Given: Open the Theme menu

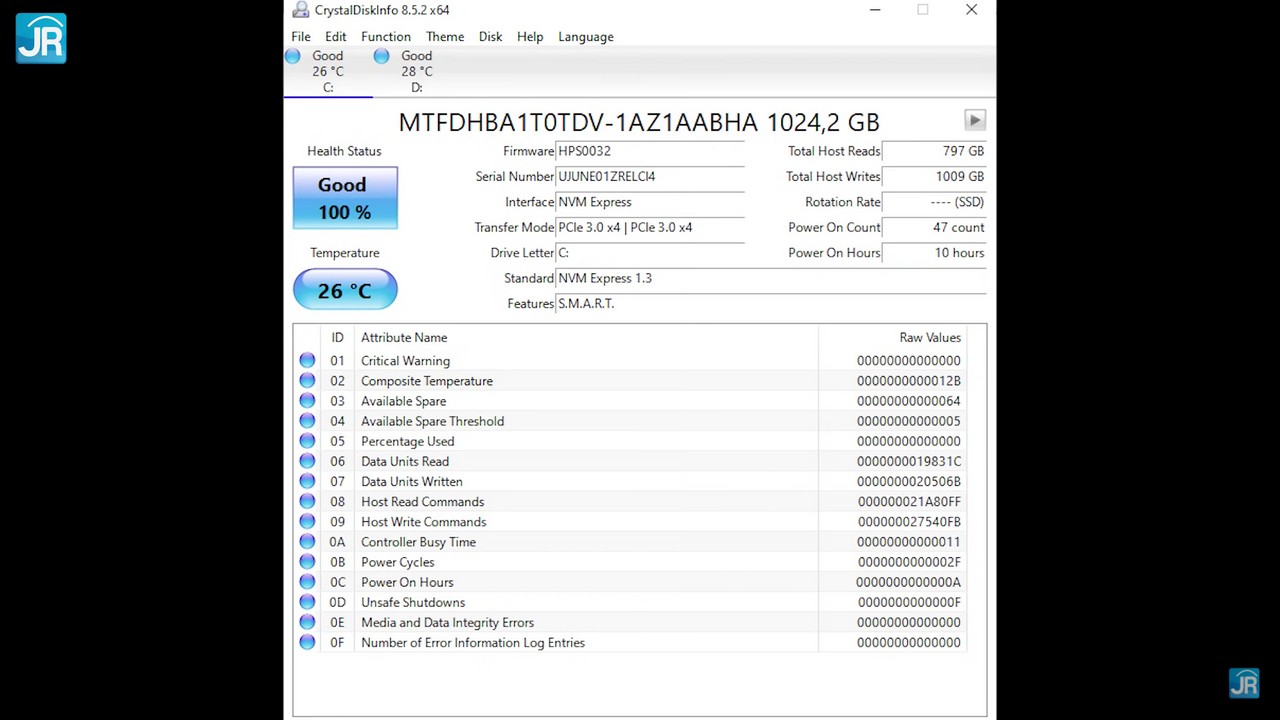Looking at the screenshot, I should 444,37.
